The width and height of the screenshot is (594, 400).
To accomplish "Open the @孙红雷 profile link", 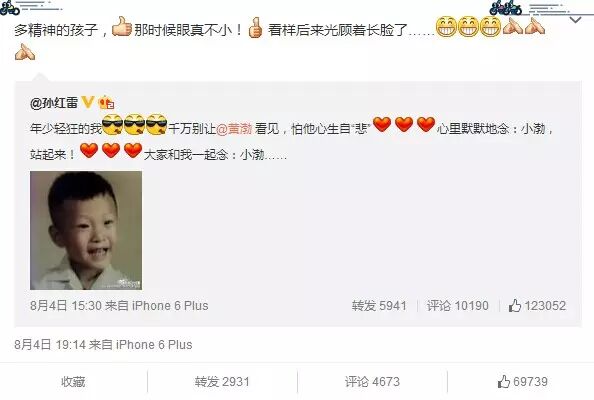I will point(54,103).
